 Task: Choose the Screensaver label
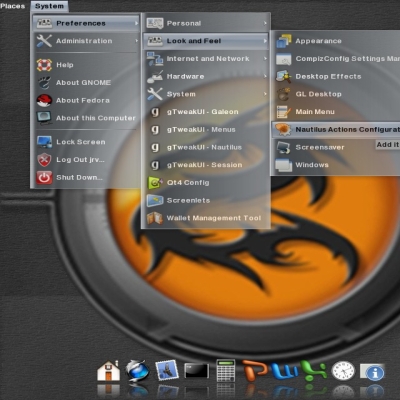pyautogui.click(x=320, y=147)
